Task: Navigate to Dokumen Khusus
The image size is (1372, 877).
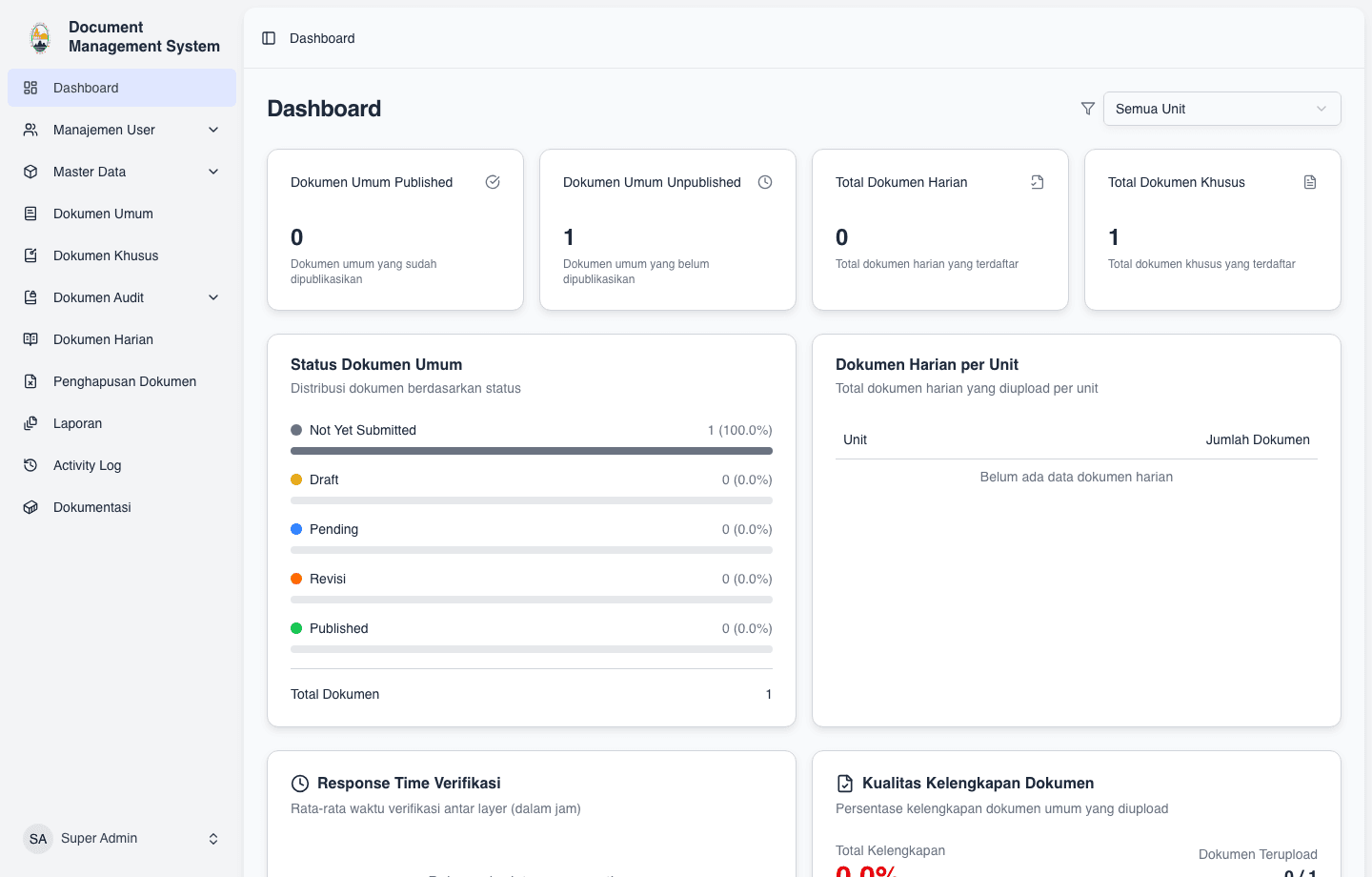Action: tap(122, 255)
